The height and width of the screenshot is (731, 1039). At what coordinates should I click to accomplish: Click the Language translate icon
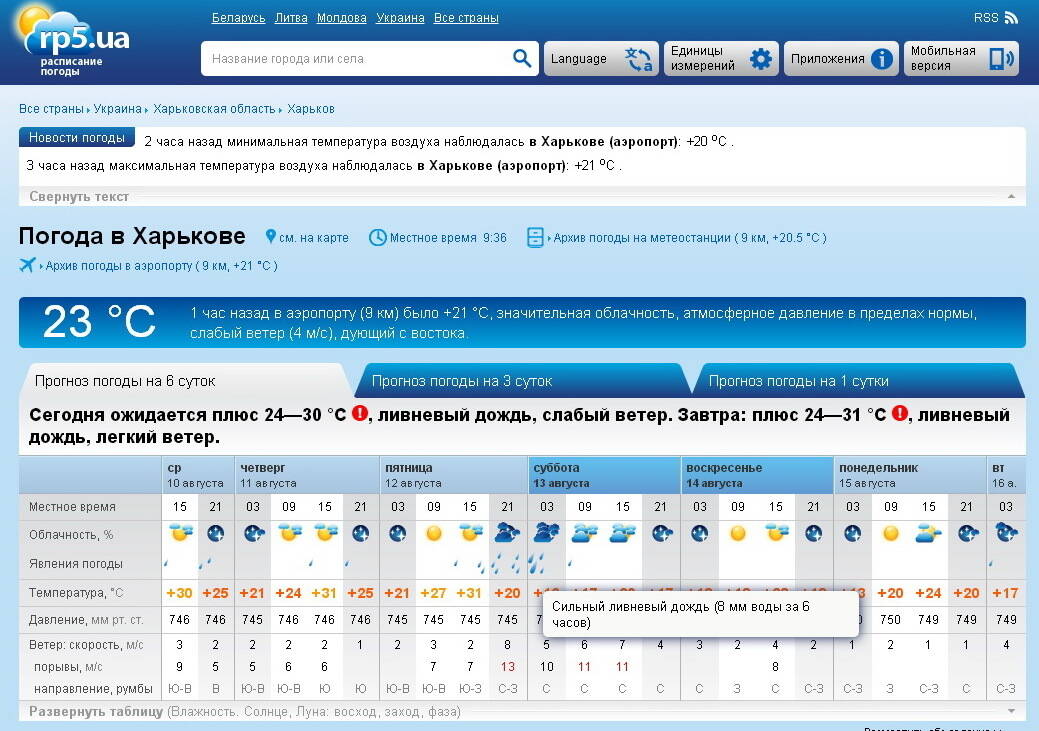[638, 59]
